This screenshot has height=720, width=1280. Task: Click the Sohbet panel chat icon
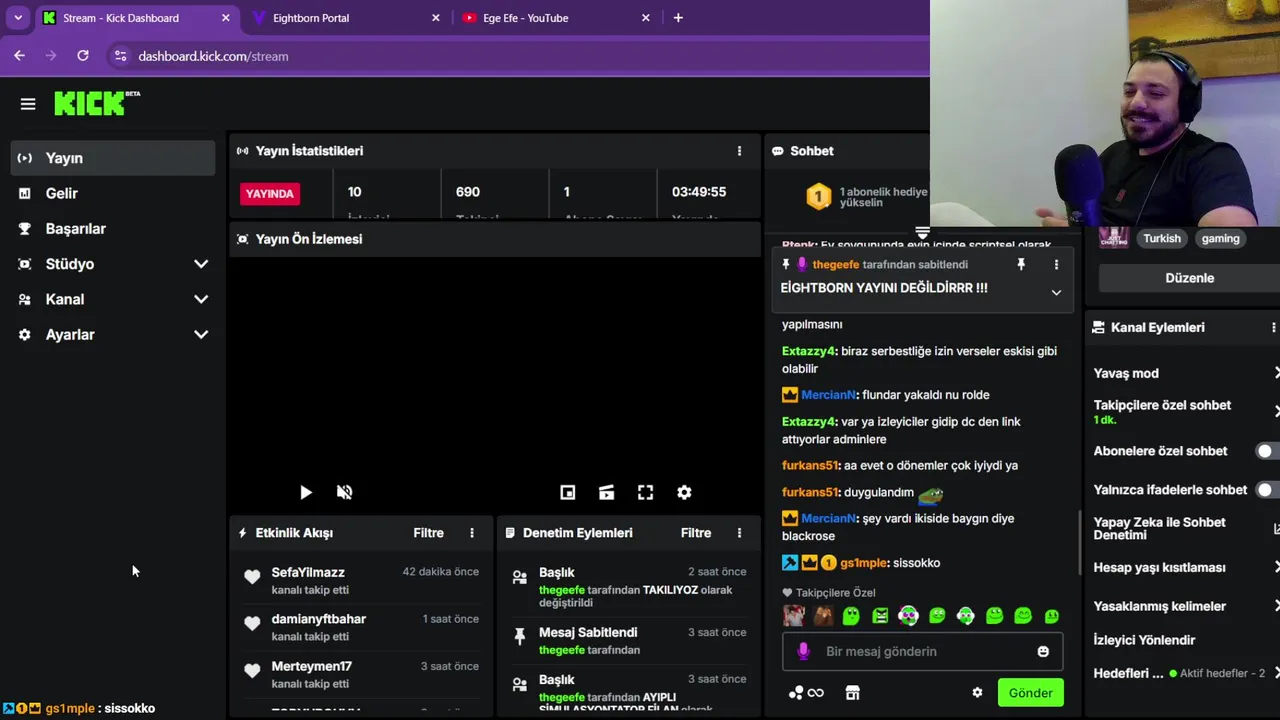(777, 151)
